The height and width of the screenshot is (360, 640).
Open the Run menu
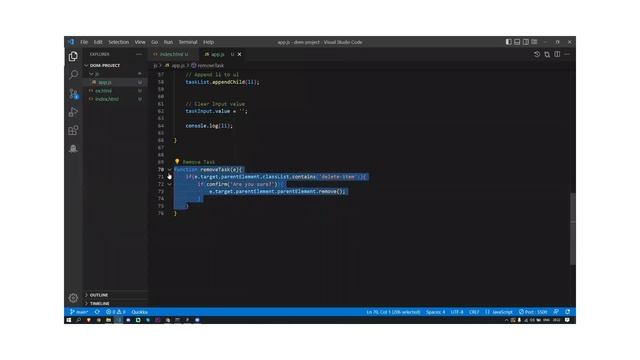point(168,42)
